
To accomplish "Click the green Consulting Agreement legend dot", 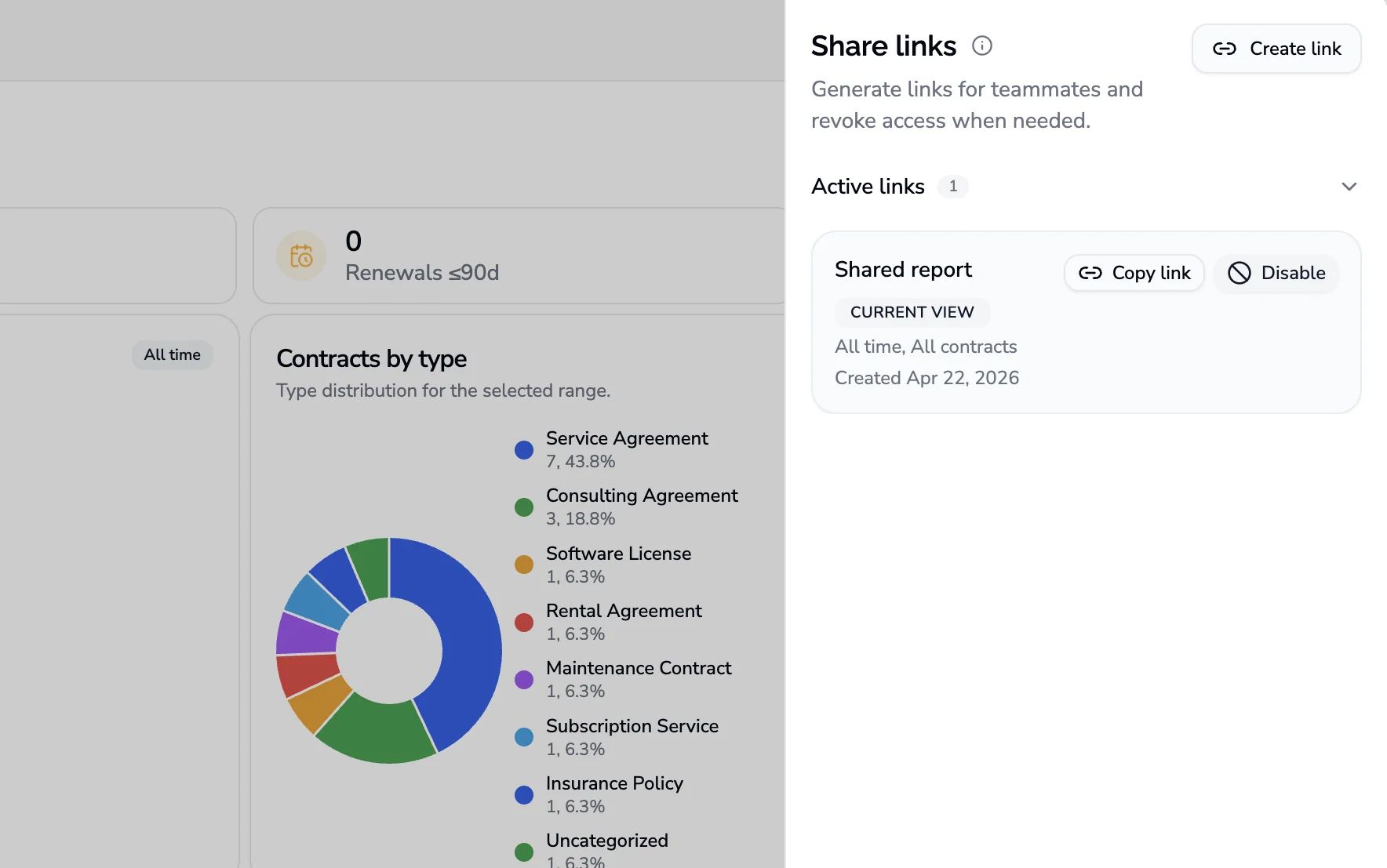I will pos(524,507).
